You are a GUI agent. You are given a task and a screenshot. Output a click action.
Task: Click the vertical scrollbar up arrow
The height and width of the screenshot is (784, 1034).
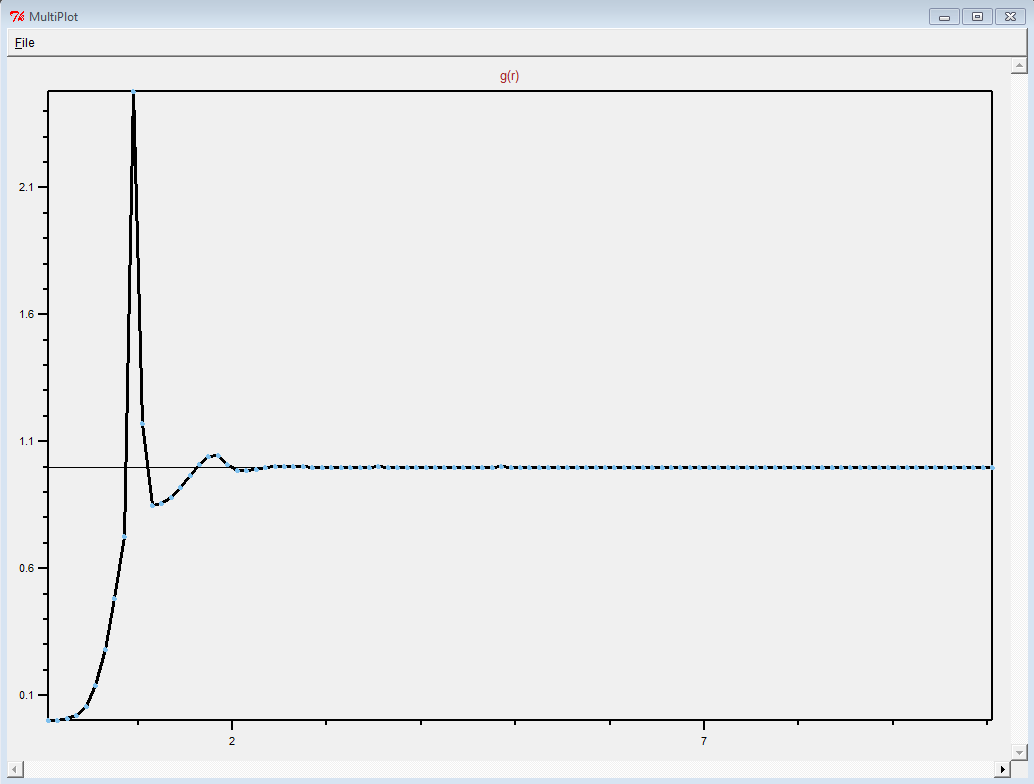[x=1019, y=65]
